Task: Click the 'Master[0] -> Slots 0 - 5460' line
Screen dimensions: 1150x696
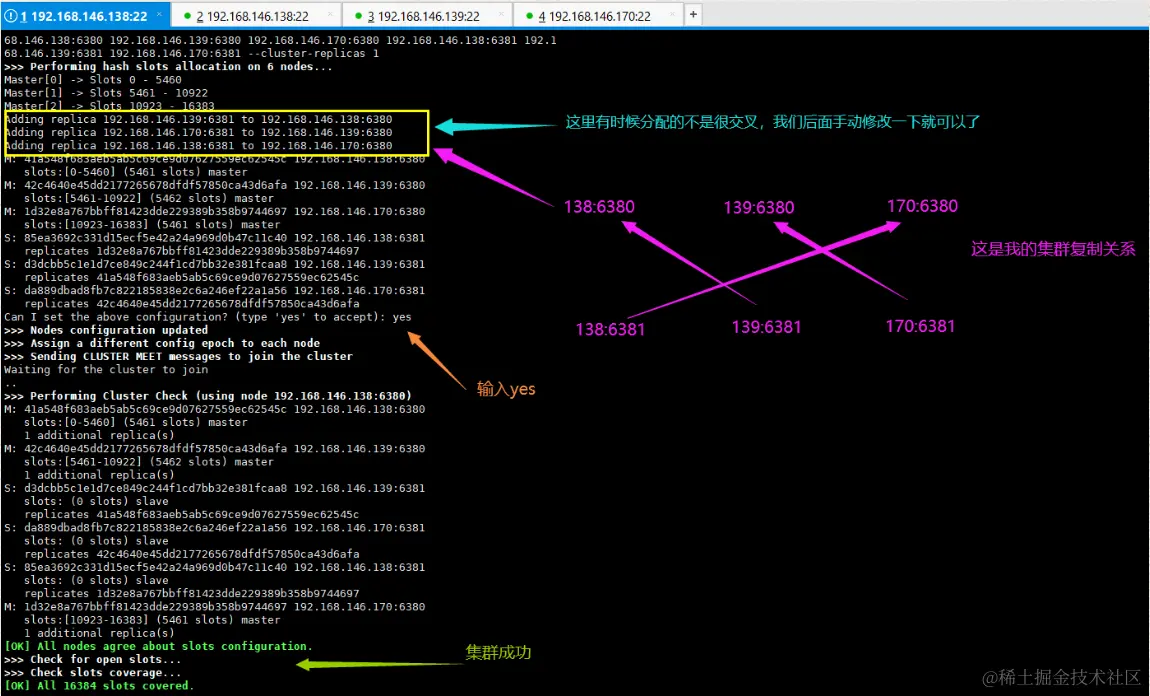Action: tap(92, 80)
